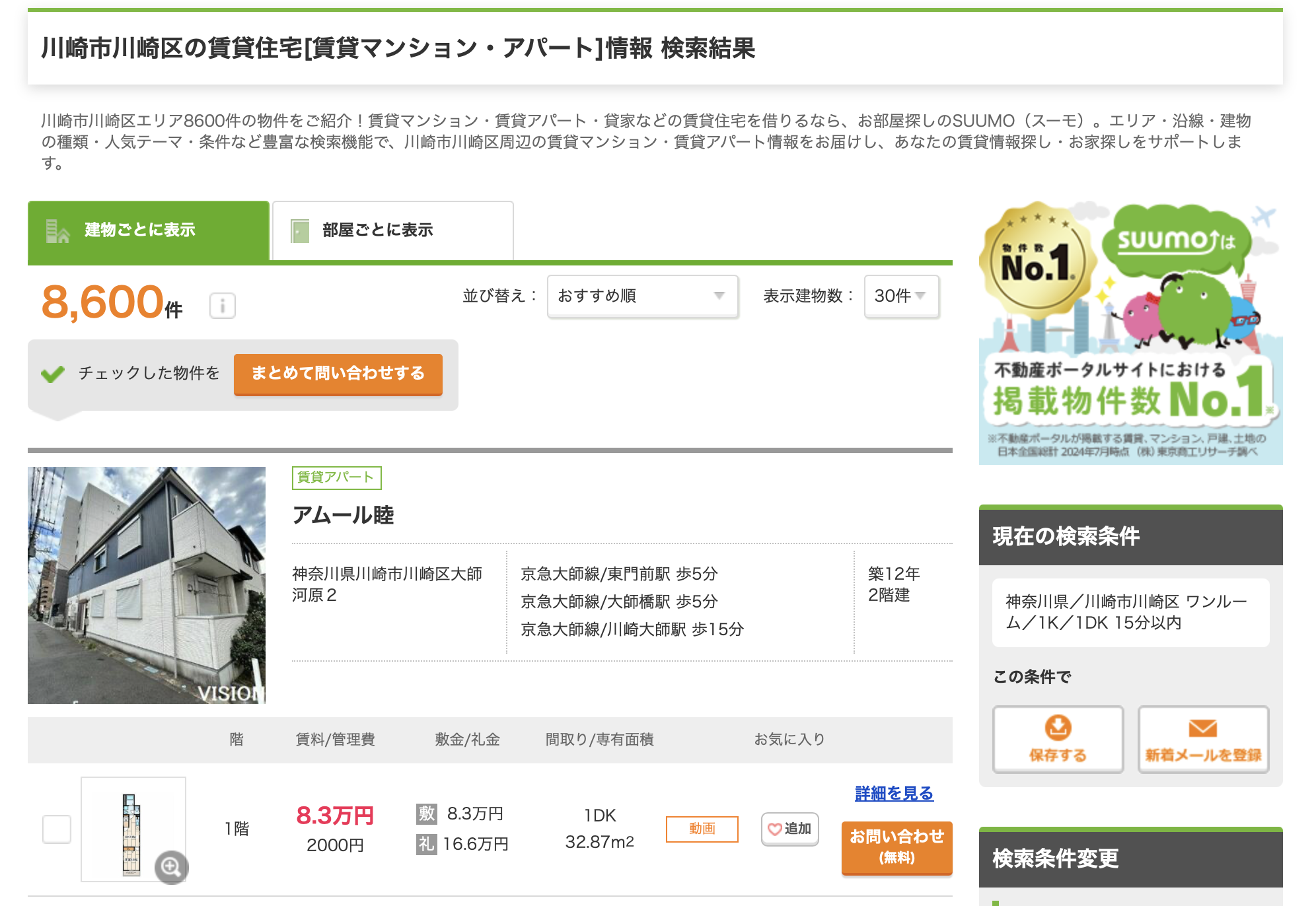The image size is (1316, 906).
Task: Open the 30件 display count dropdown
Action: coord(901,296)
